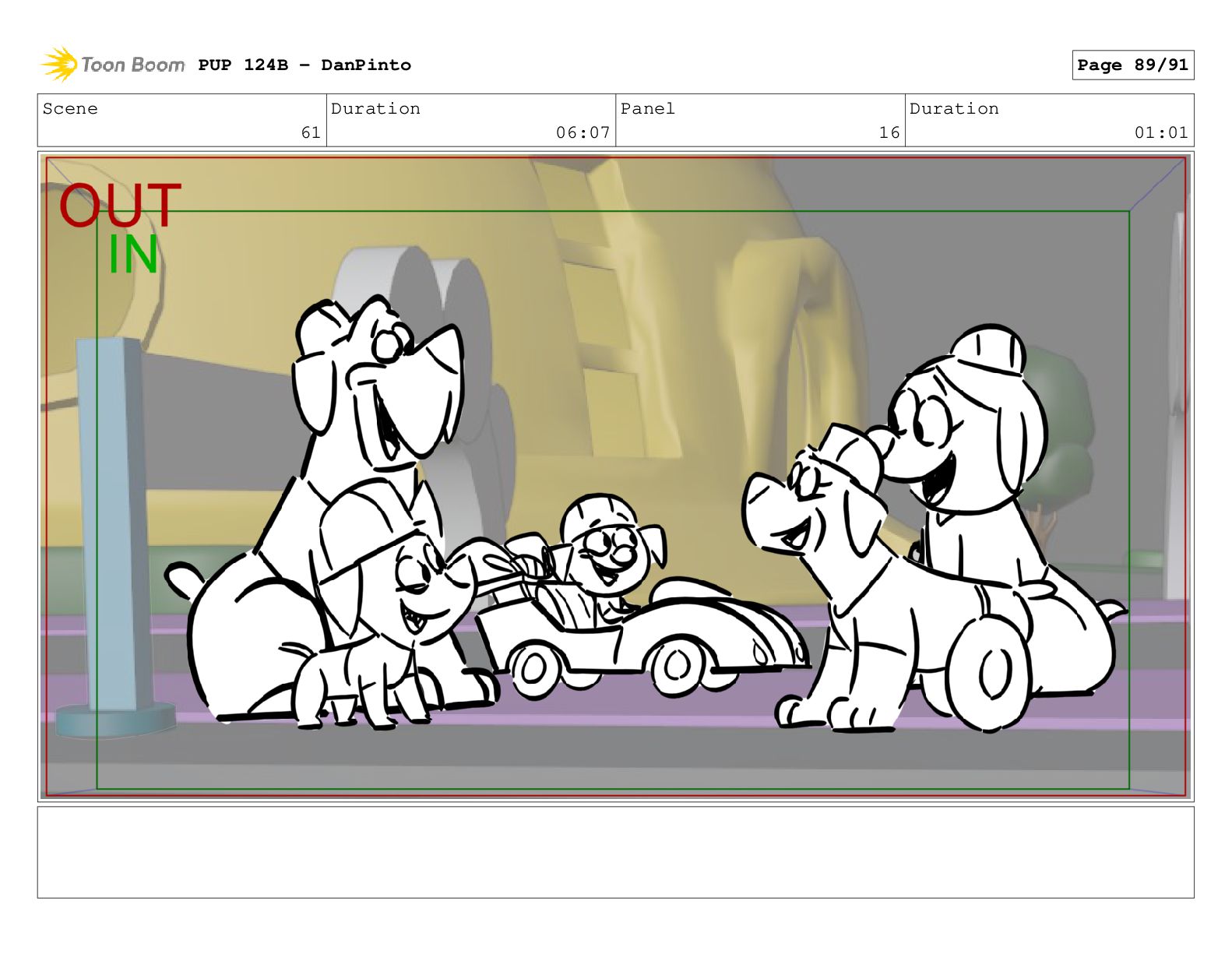1232x954 pixels.
Task: Click the empty notes box below the panel
Action: pos(615,852)
